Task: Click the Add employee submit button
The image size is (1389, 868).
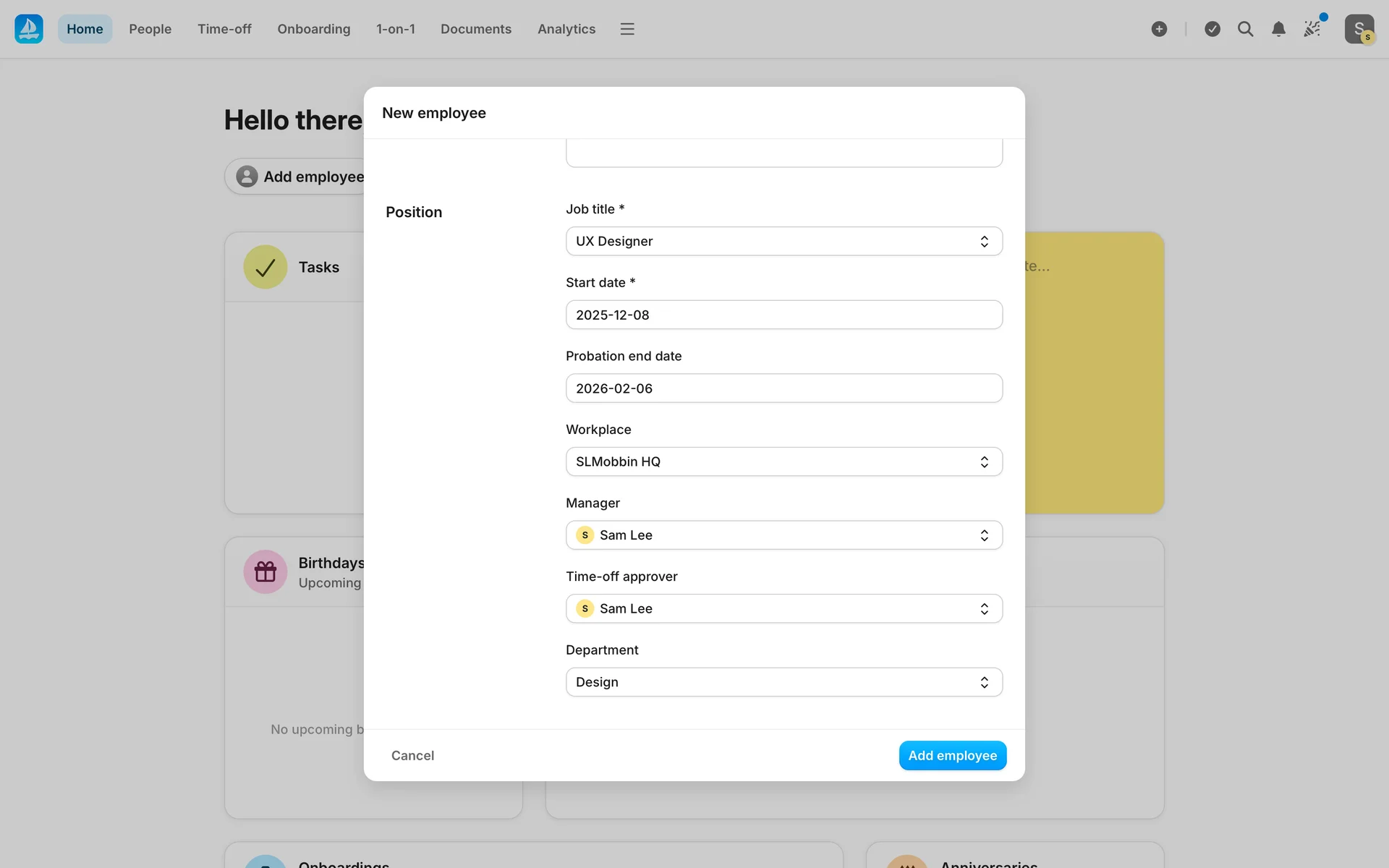Action: 952,755
